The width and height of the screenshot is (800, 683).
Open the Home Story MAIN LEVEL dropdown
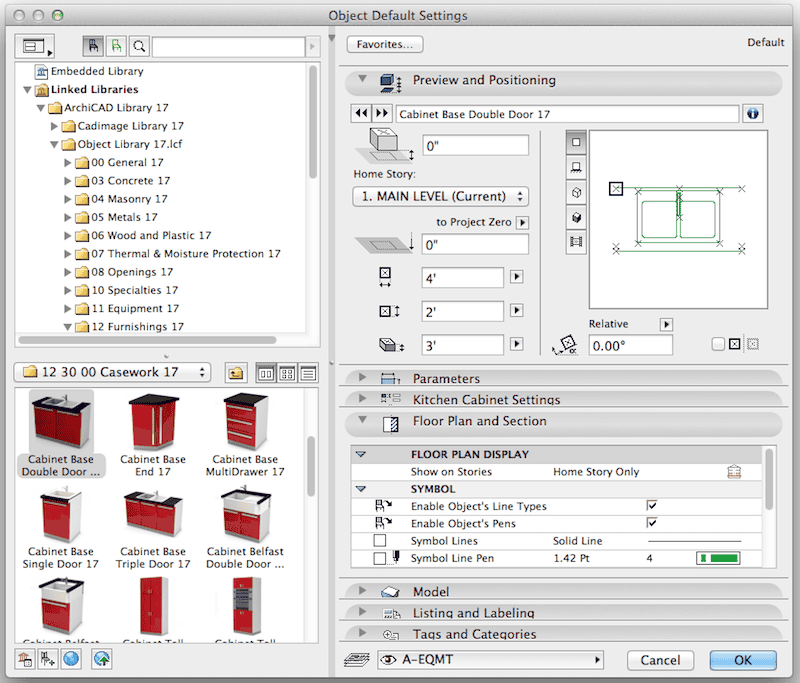point(440,197)
